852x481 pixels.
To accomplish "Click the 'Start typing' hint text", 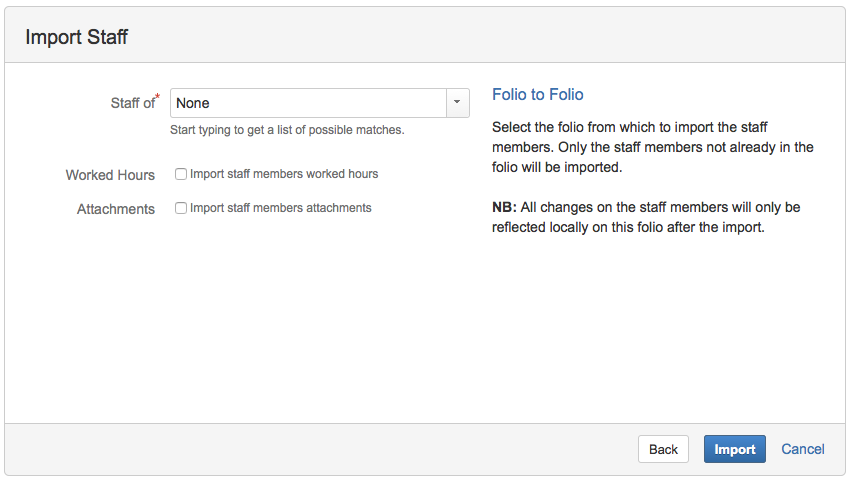I will pyautogui.click(x=287, y=130).
